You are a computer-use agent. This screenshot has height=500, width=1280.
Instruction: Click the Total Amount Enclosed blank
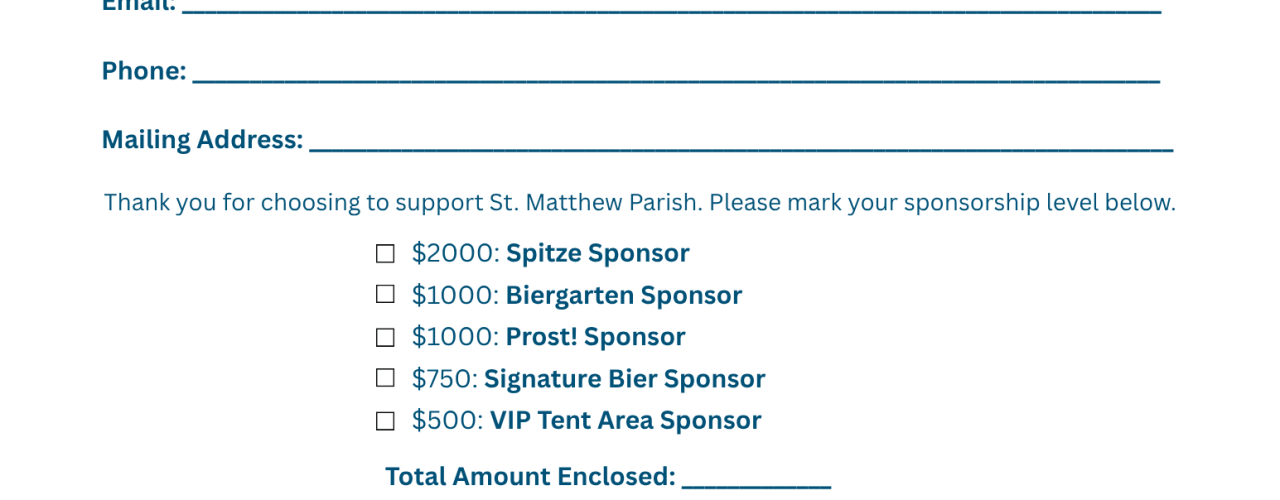756,480
